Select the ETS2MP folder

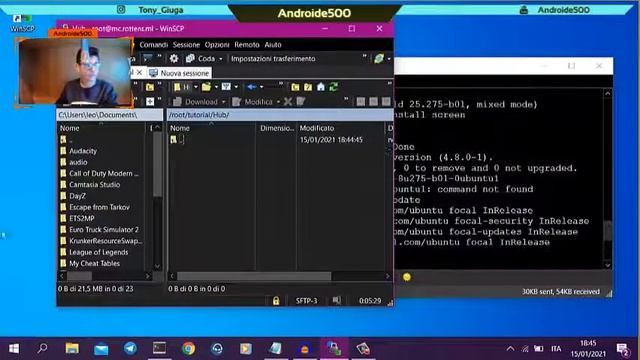[82, 218]
